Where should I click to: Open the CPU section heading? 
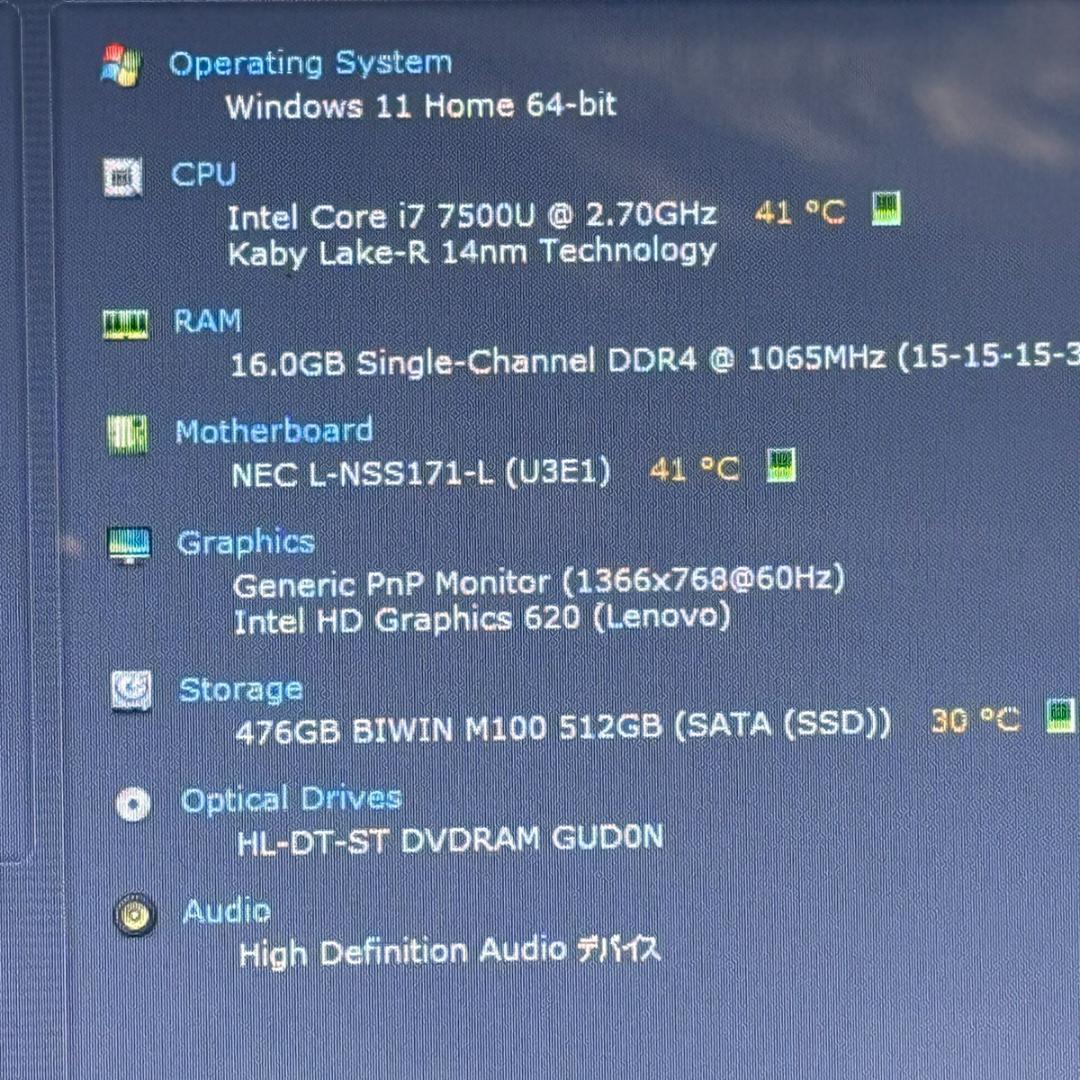tap(204, 174)
